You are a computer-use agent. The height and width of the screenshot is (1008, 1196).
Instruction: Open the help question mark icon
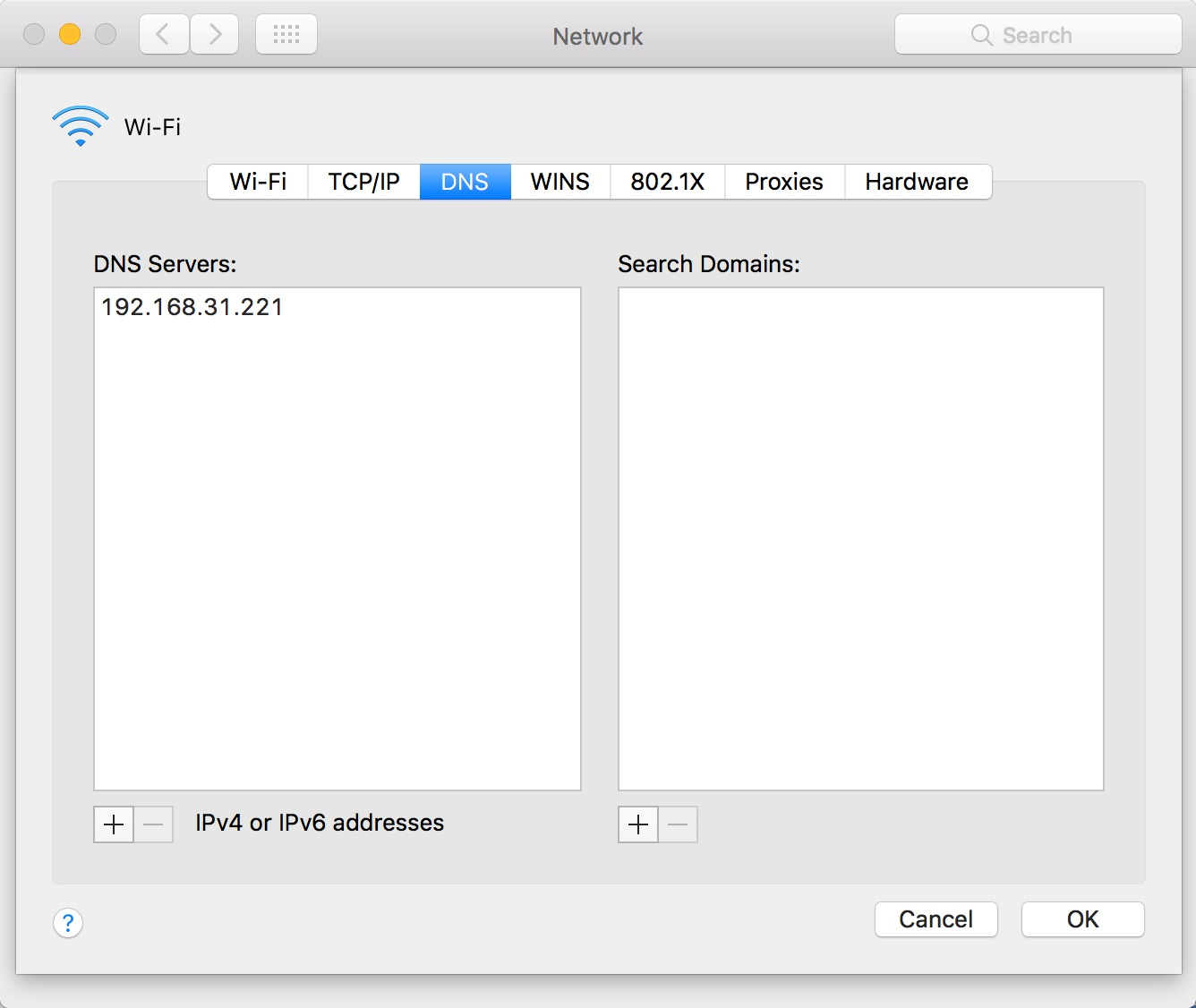tap(68, 923)
